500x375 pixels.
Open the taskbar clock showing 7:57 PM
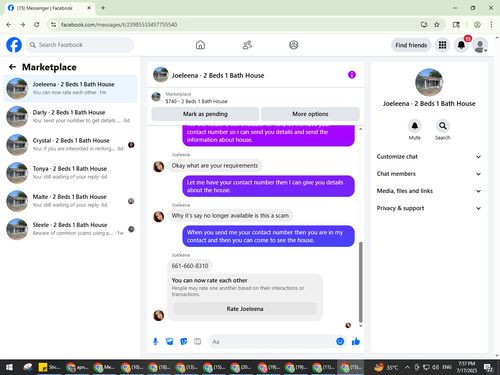[x=466, y=367]
